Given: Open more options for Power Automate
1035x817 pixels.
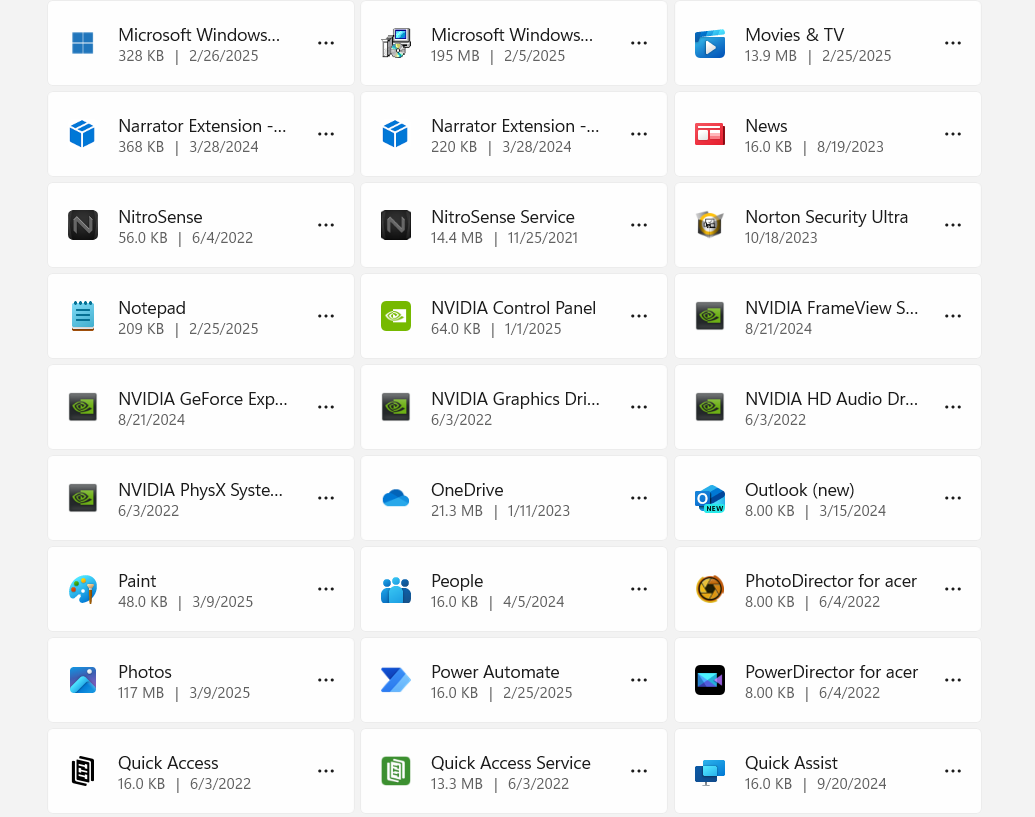Looking at the screenshot, I should click(x=638, y=680).
